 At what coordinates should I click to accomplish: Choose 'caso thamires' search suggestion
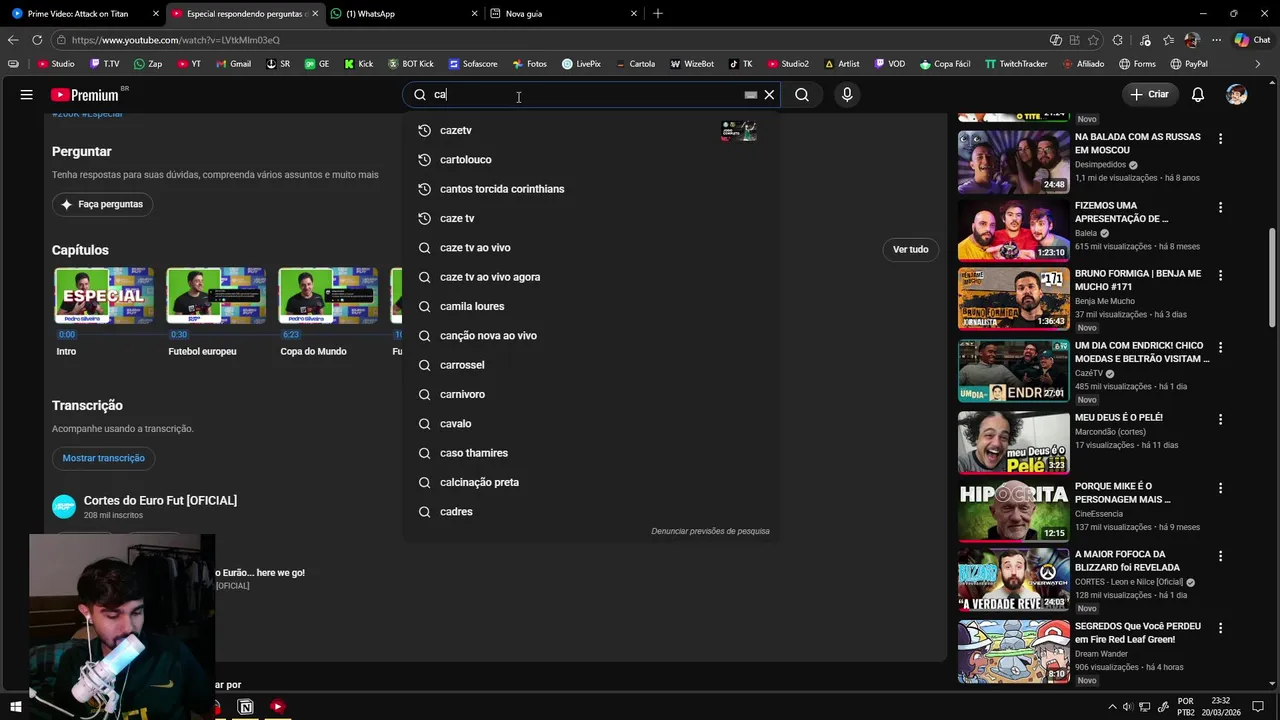(x=591, y=453)
